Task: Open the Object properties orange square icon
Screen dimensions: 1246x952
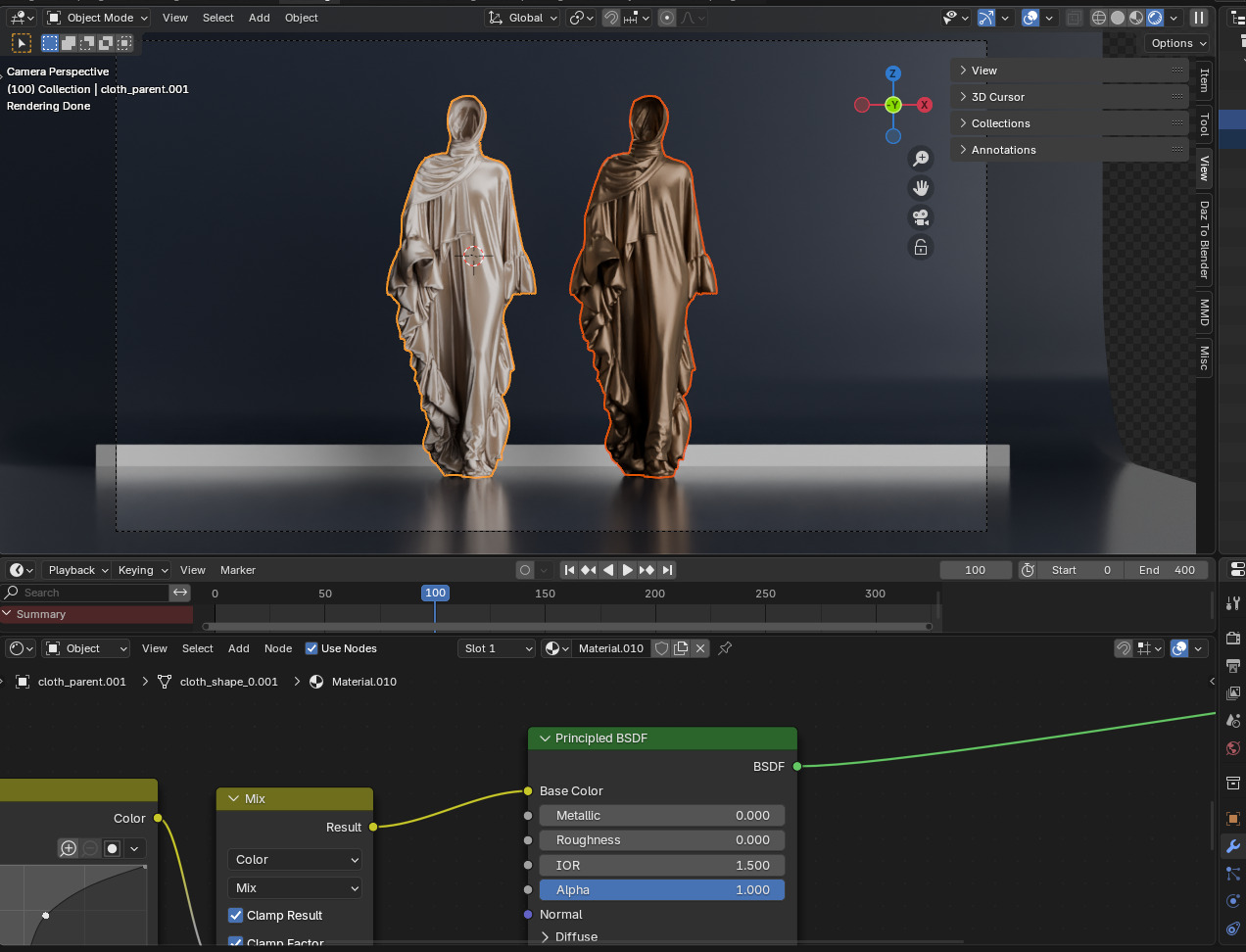Action: click(1233, 818)
